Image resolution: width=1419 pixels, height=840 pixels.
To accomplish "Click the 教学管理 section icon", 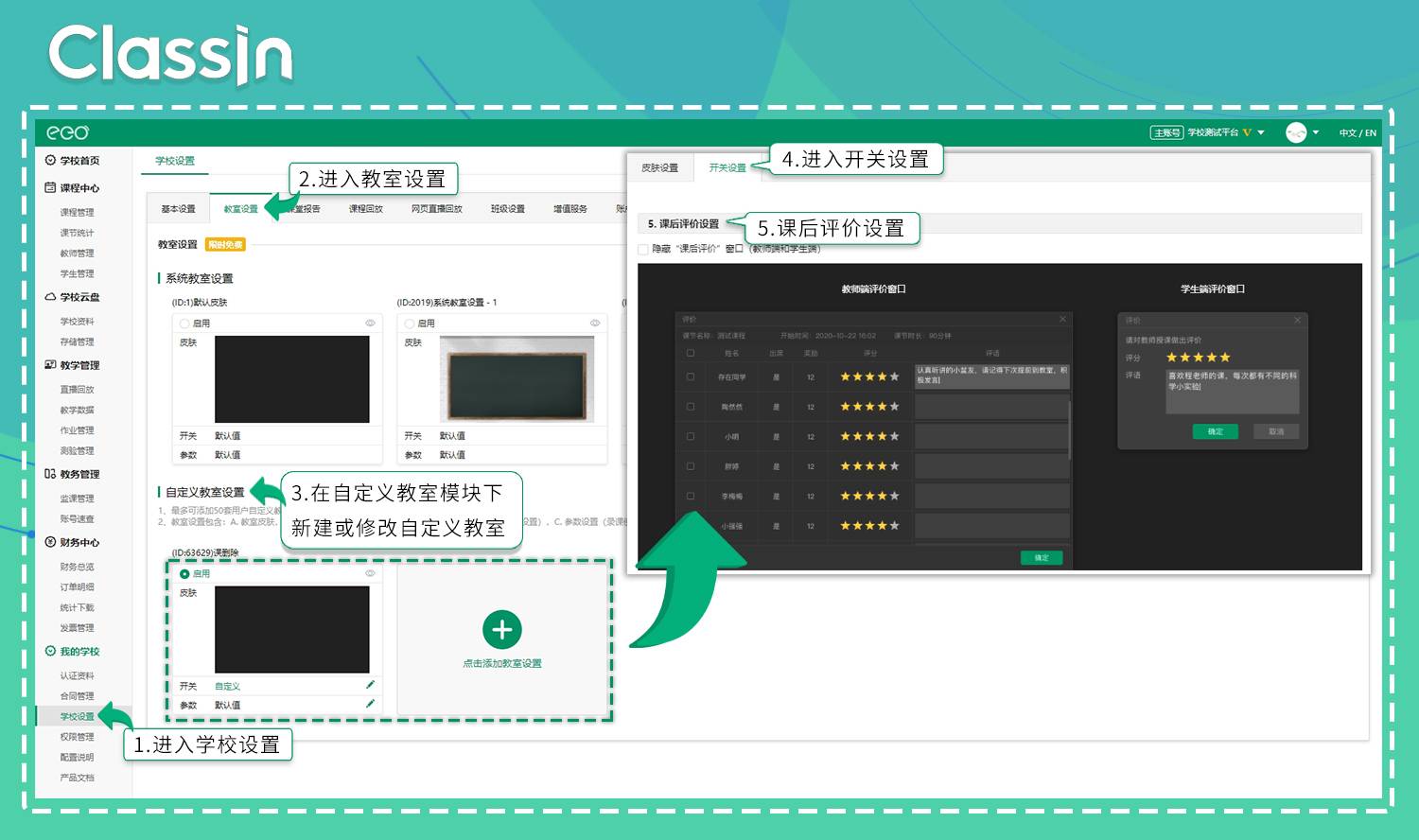I will click(50, 365).
